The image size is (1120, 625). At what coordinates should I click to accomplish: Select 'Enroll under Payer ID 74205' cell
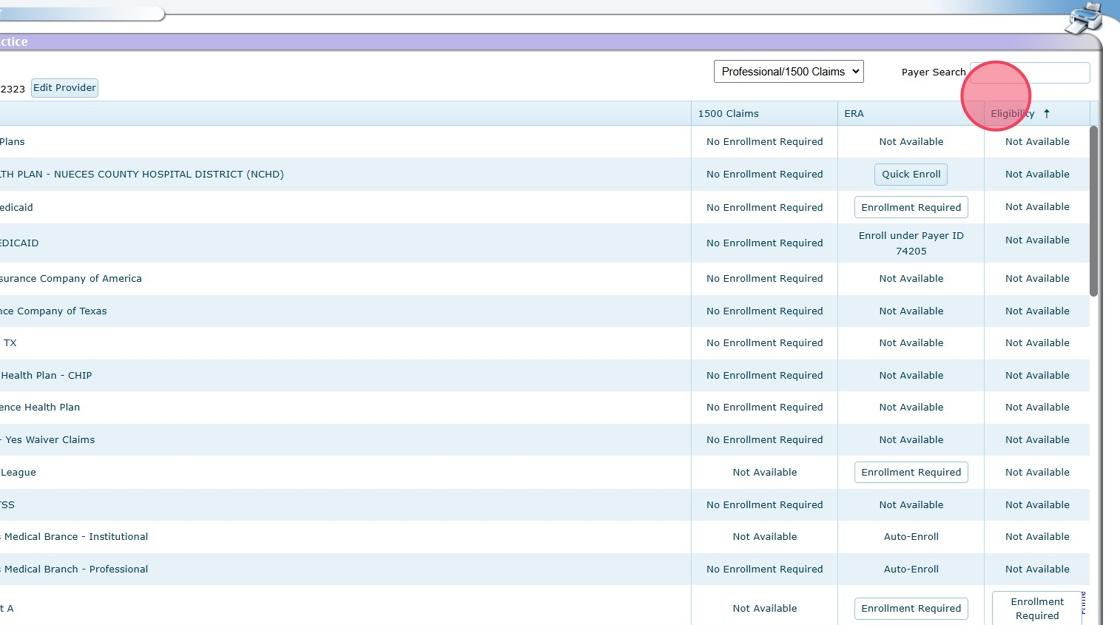click(911, 243)
